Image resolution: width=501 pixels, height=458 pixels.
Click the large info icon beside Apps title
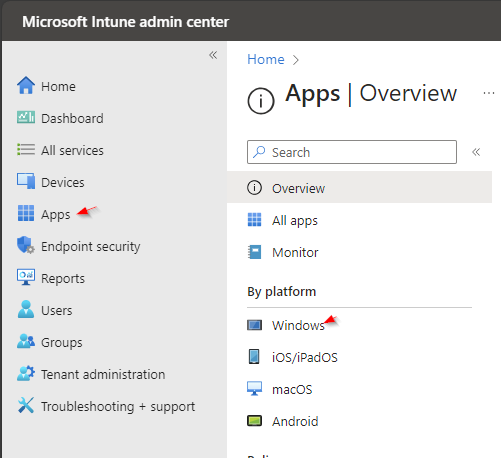(x=261, y=101)
